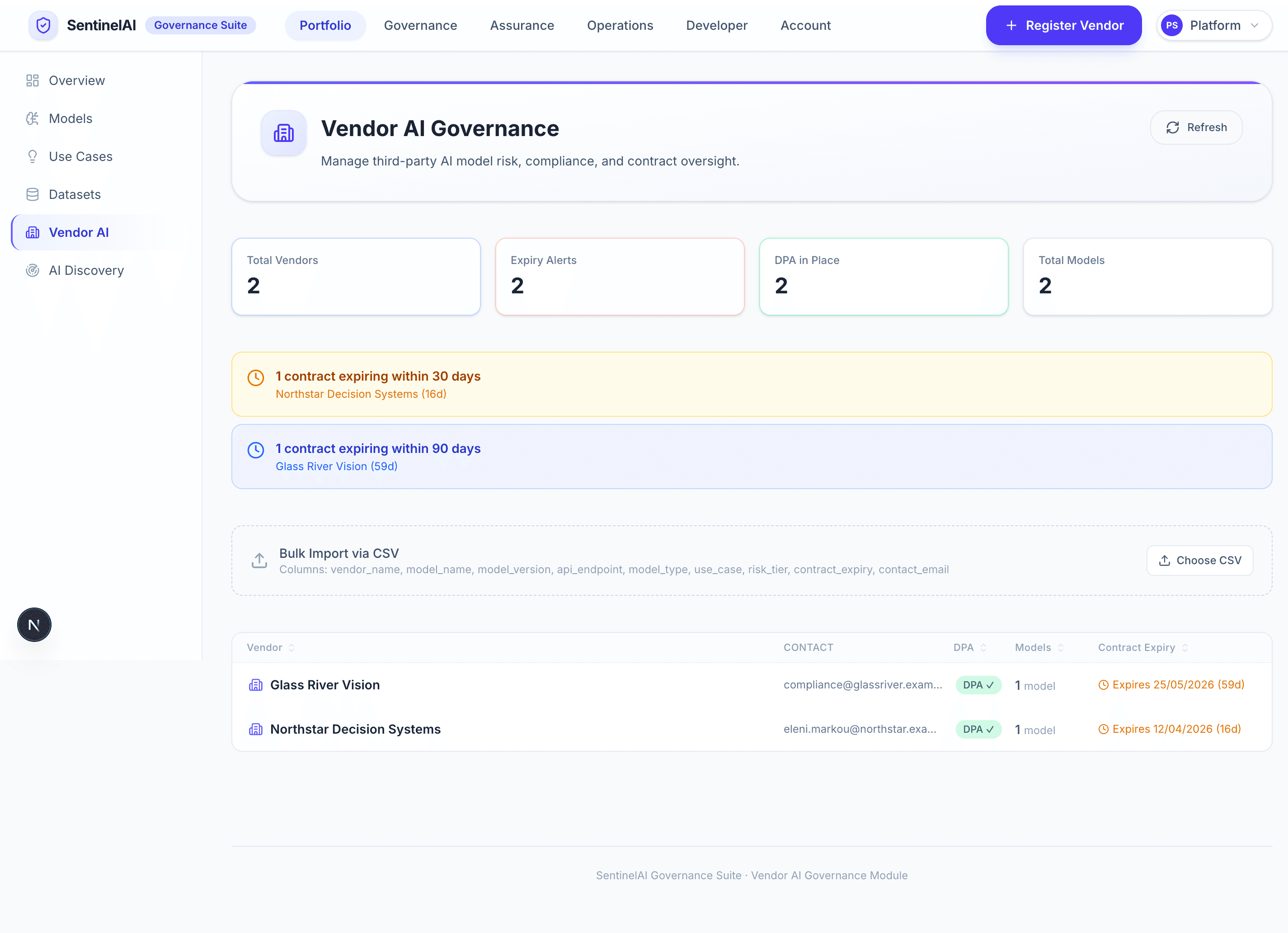Click the Register Vendor button

click(x=1063, y=25)
